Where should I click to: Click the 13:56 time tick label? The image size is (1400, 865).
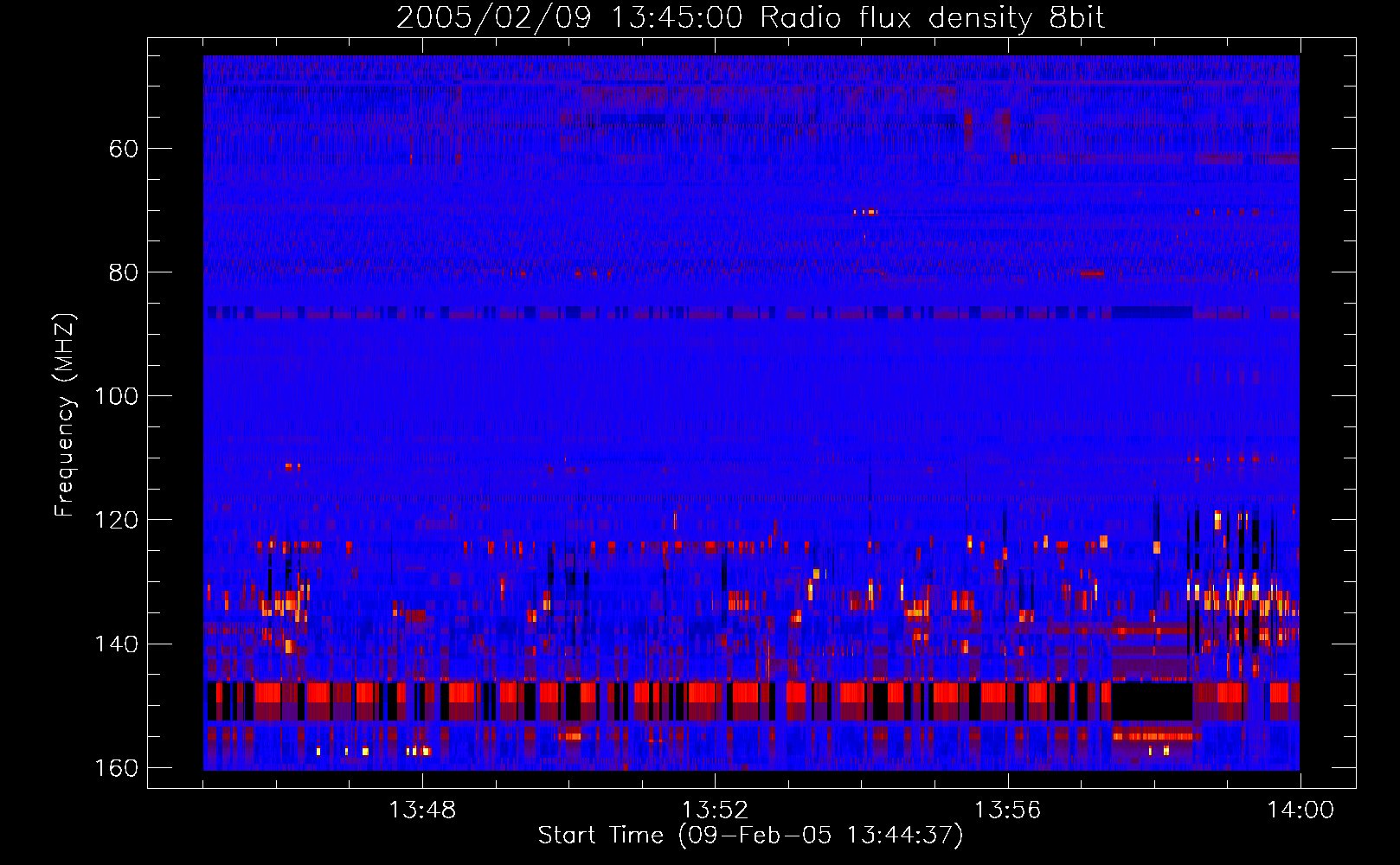point(1007,811)
